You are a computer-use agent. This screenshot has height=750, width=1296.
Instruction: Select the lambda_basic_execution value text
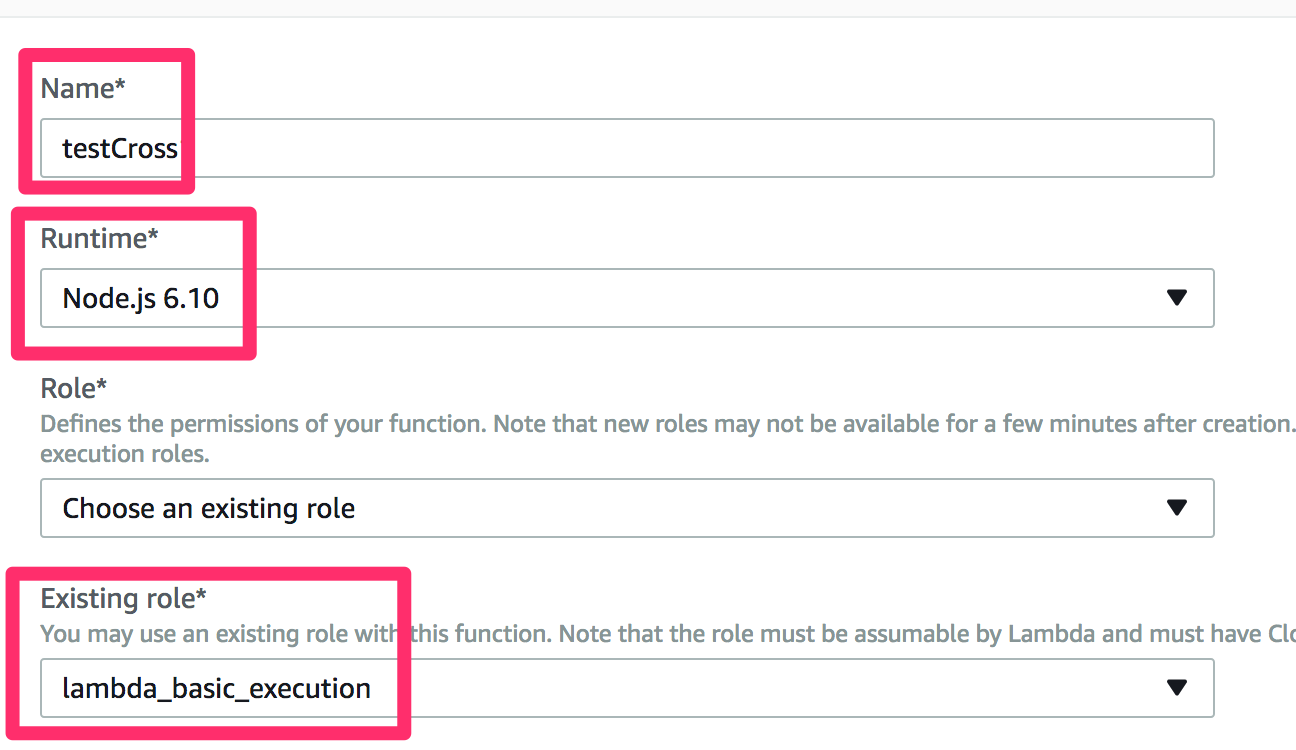[216, 688]
